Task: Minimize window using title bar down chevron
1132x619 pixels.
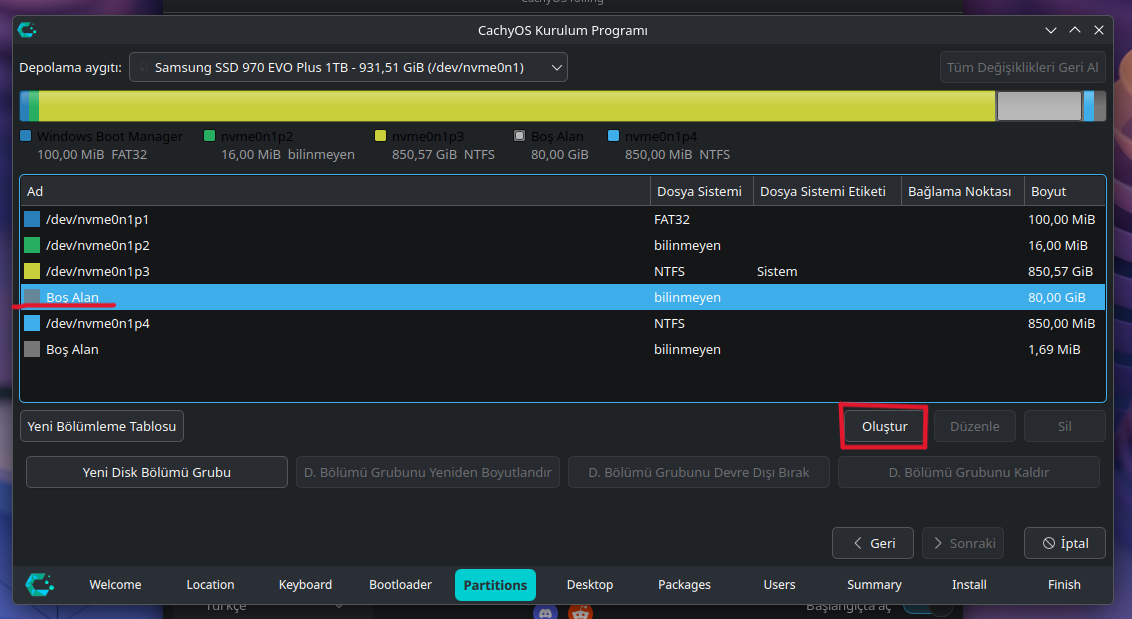Action: pos(1050,30)
